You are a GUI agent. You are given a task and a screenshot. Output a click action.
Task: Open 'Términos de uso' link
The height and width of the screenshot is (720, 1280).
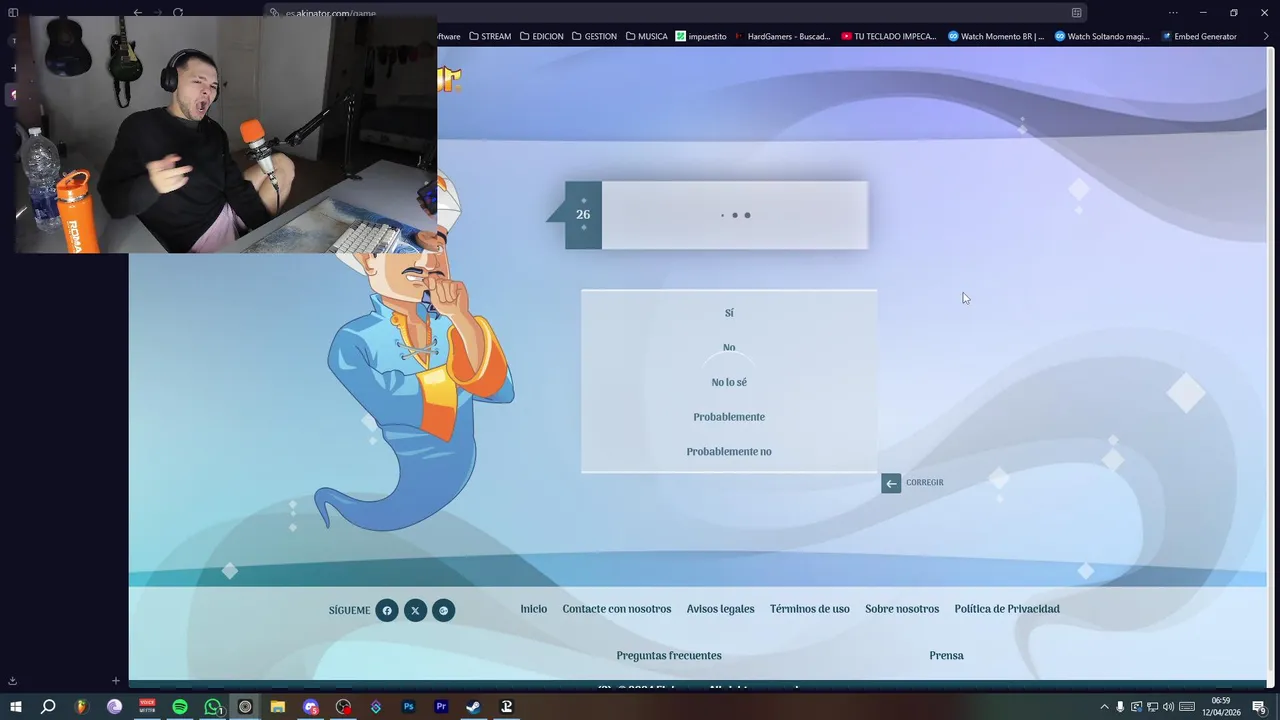pos(809,609)
